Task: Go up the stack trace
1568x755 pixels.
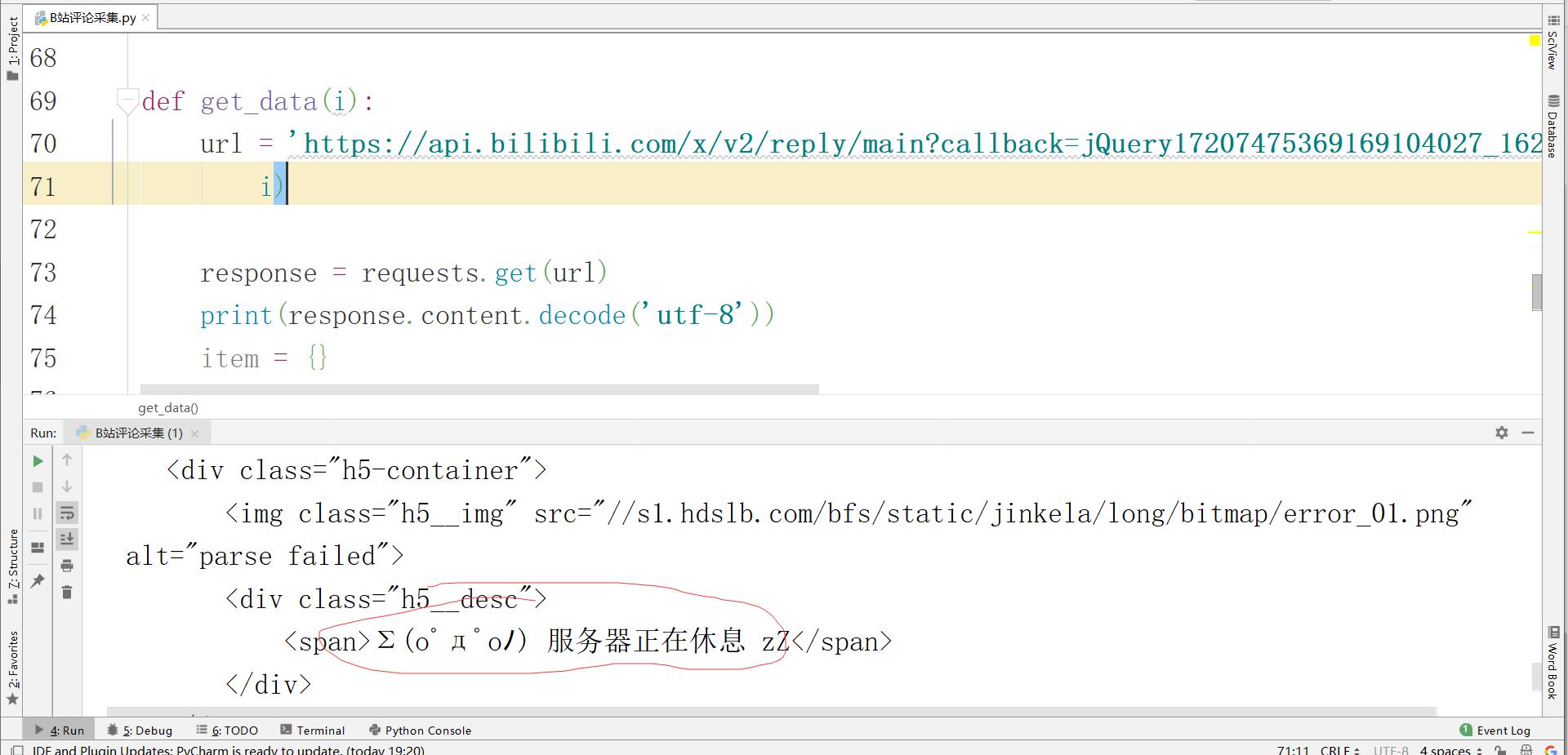Action: click(67, 460)
